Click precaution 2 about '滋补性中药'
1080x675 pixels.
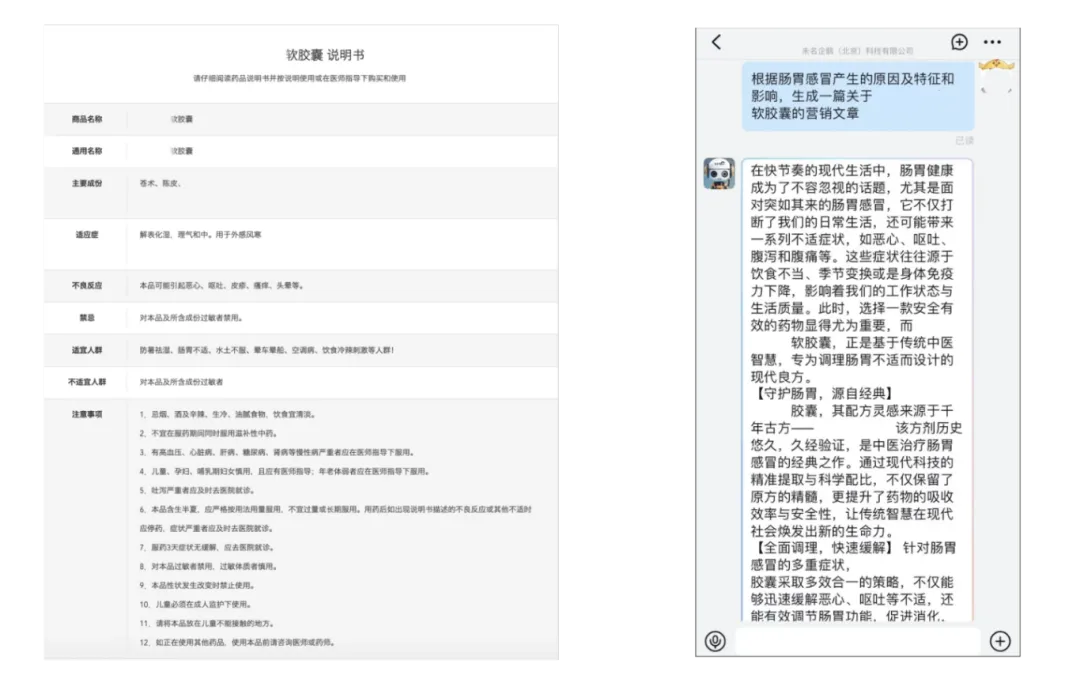(x=209, y=433)
